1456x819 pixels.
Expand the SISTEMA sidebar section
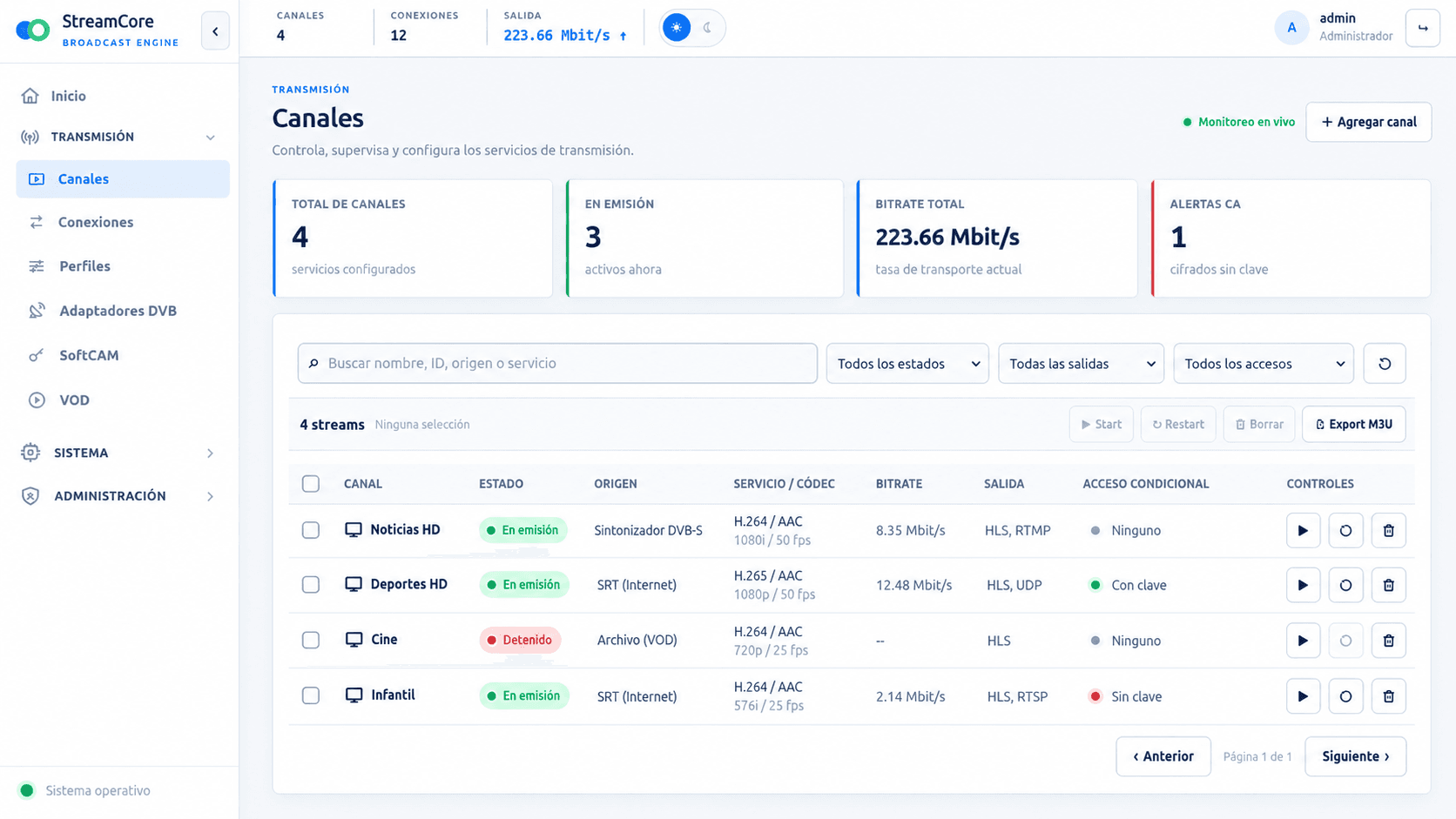[x=119, y=453]
